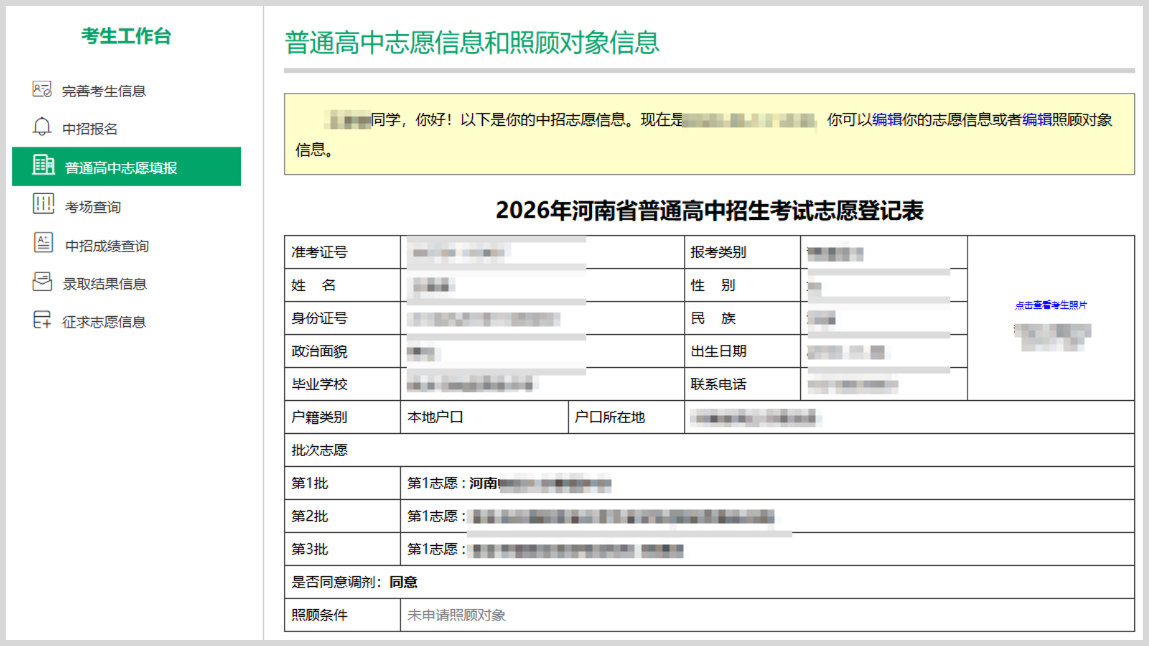
Task: Open 考场查询 page
Action: tap(92, 207)
